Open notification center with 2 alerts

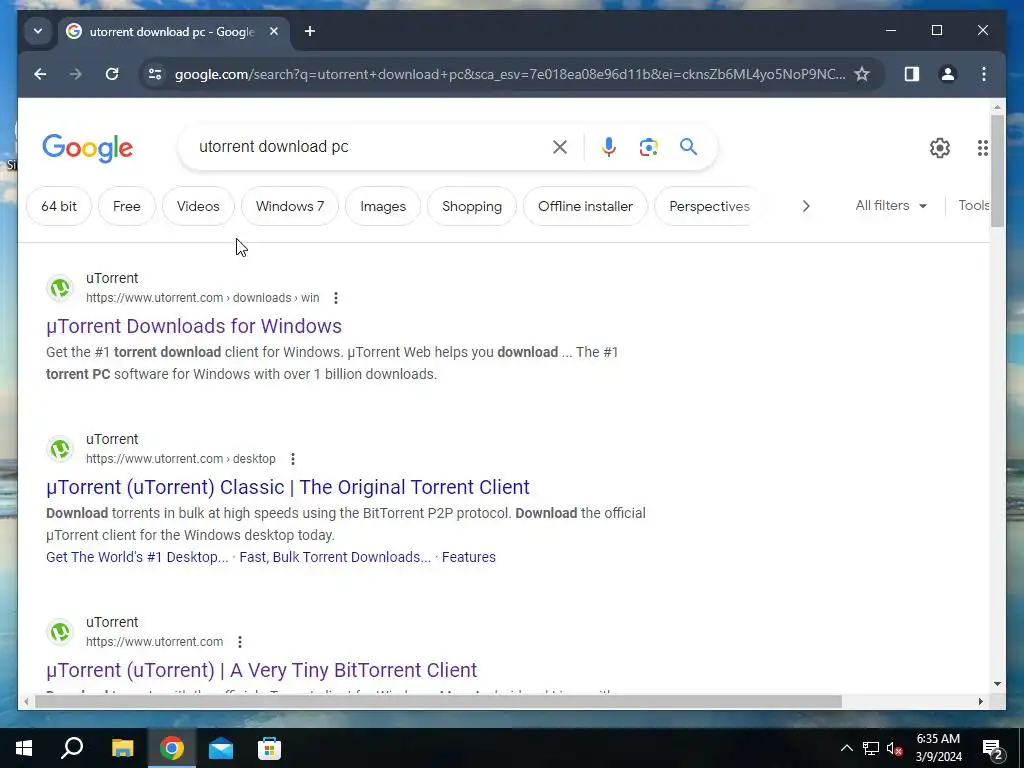(993, 750)
